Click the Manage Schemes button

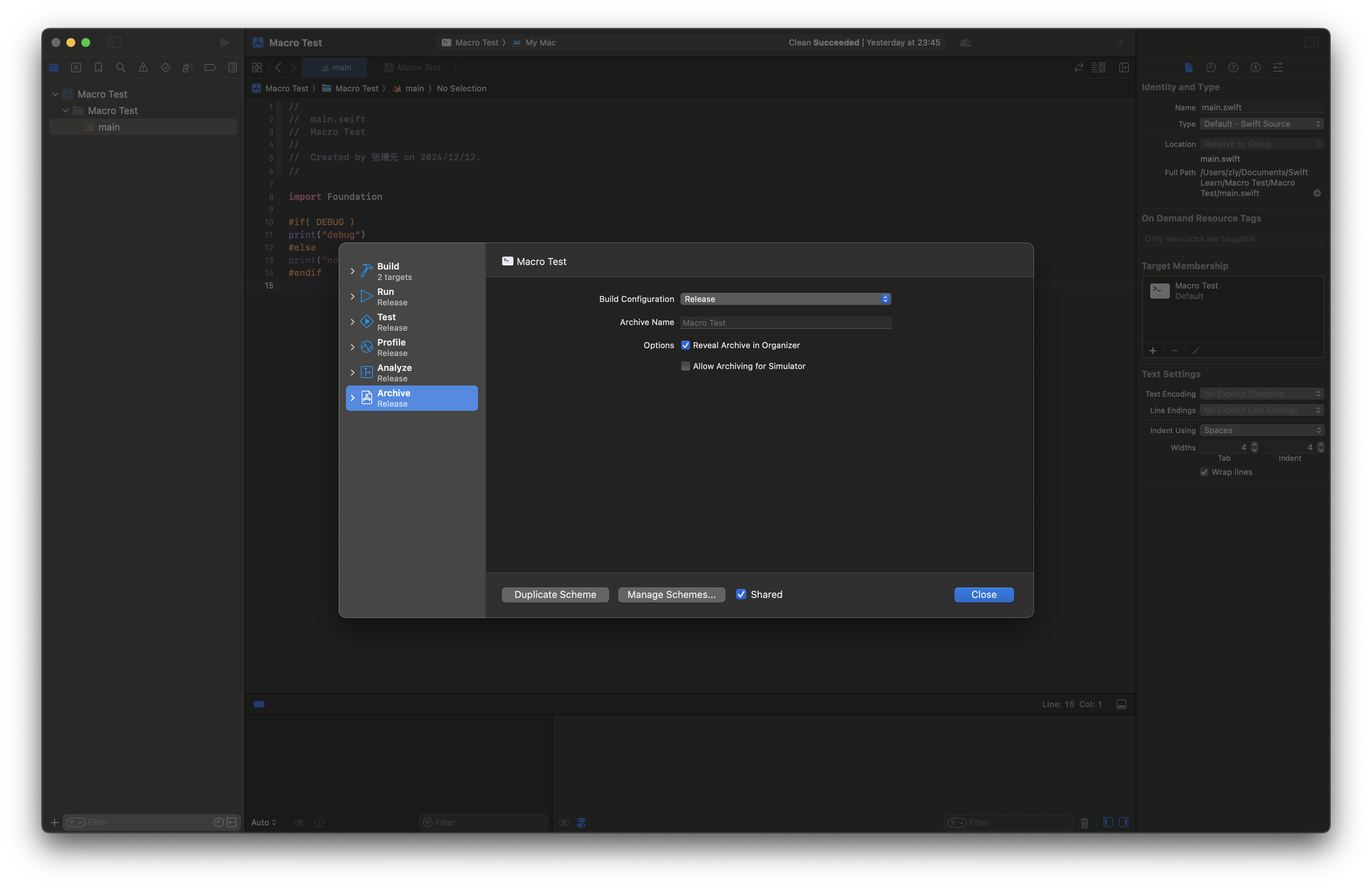pyautogui.click(x=671, y=595)
